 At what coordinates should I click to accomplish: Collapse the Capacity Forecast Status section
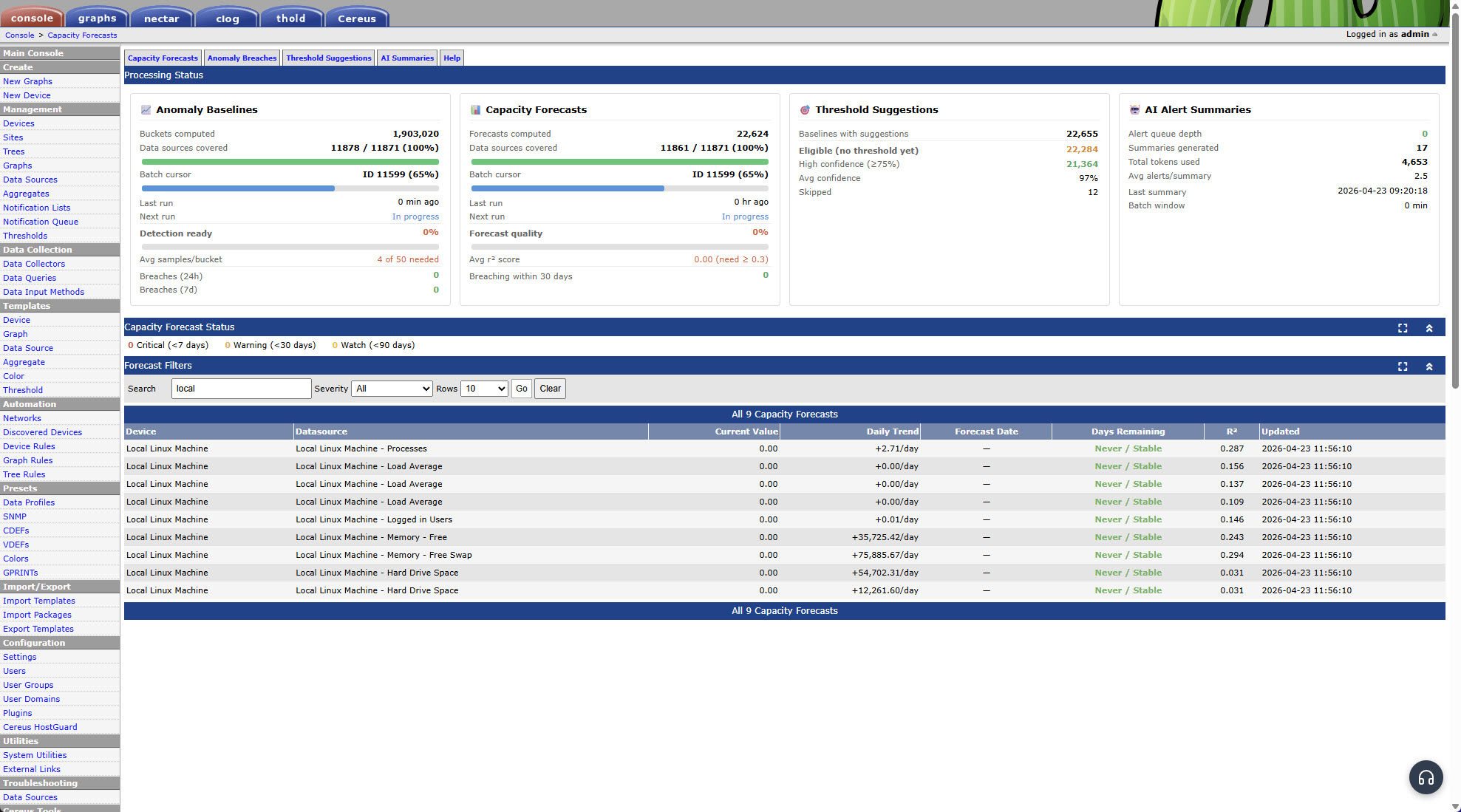(1429, 328)
